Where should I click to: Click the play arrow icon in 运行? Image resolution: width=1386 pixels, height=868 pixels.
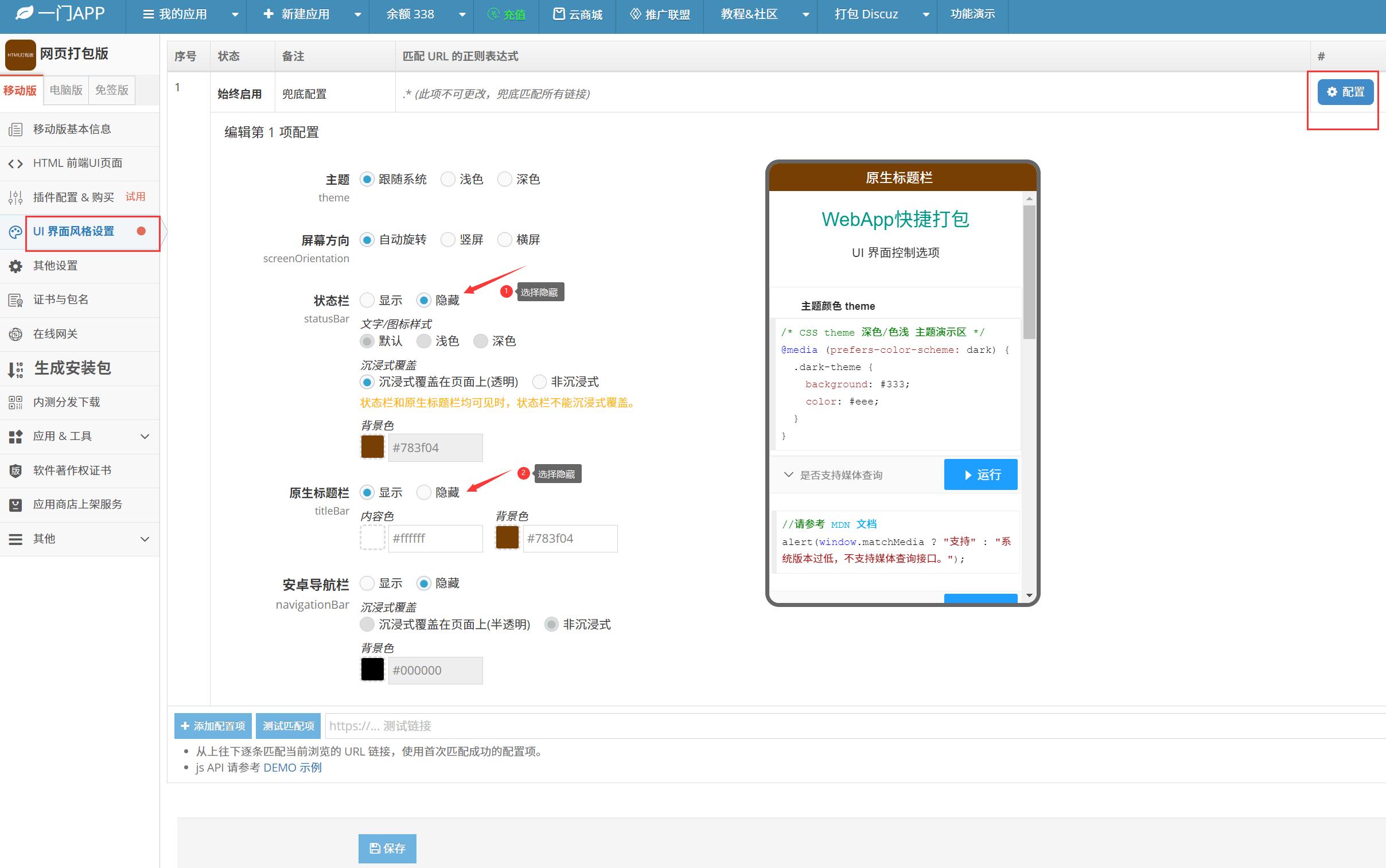pos(968,475)
